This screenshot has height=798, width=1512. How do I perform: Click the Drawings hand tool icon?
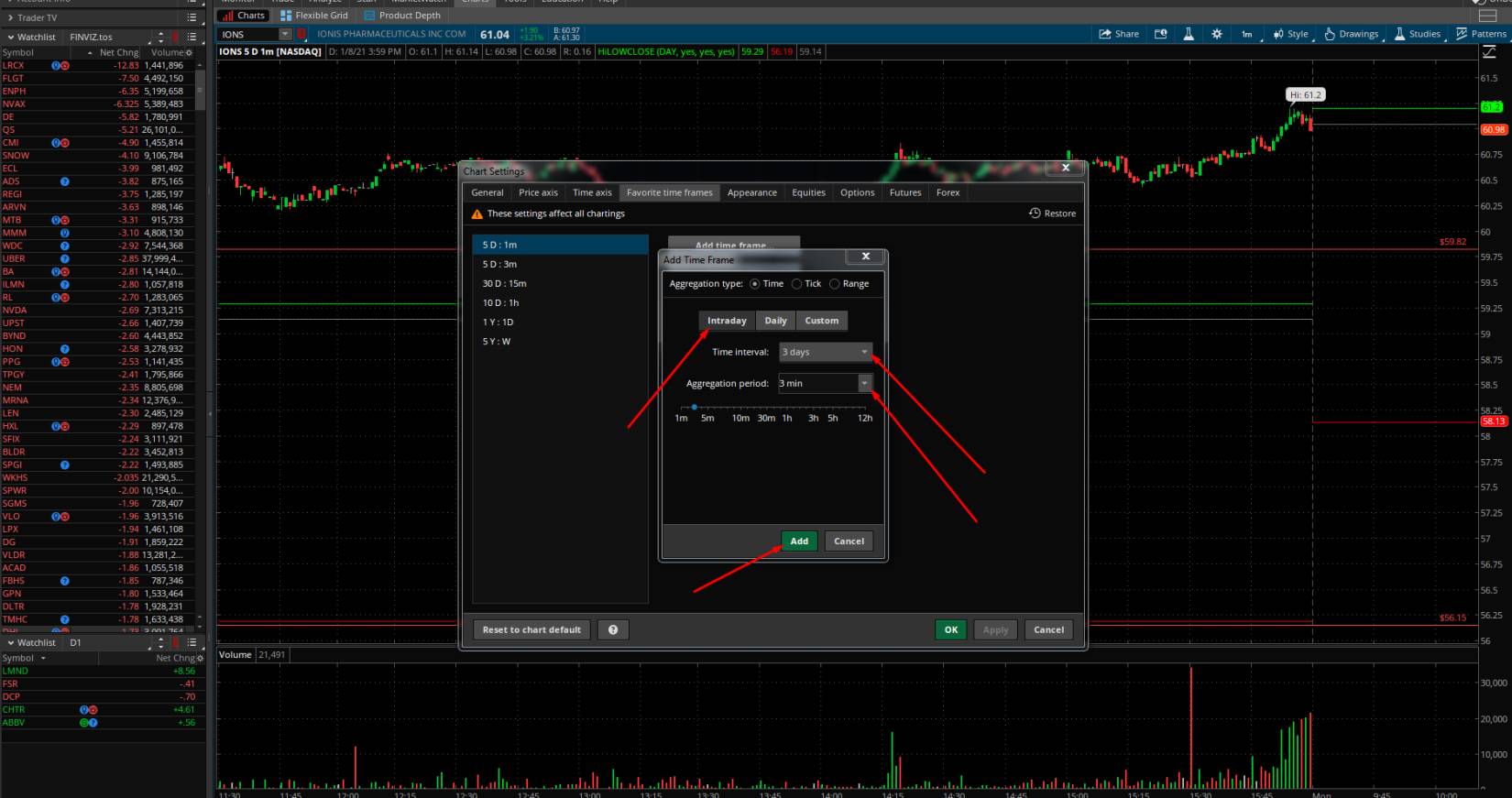coord(1330,34)
